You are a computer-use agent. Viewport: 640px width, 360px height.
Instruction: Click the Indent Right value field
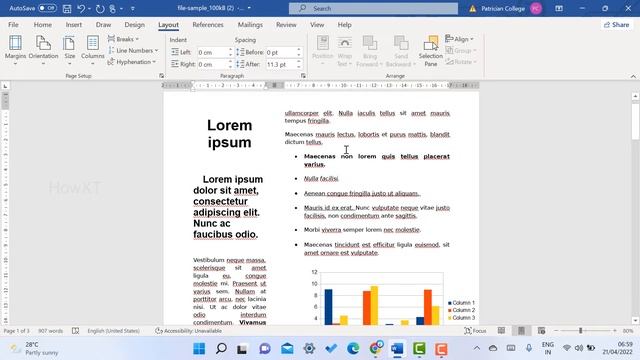click(212, 64)
